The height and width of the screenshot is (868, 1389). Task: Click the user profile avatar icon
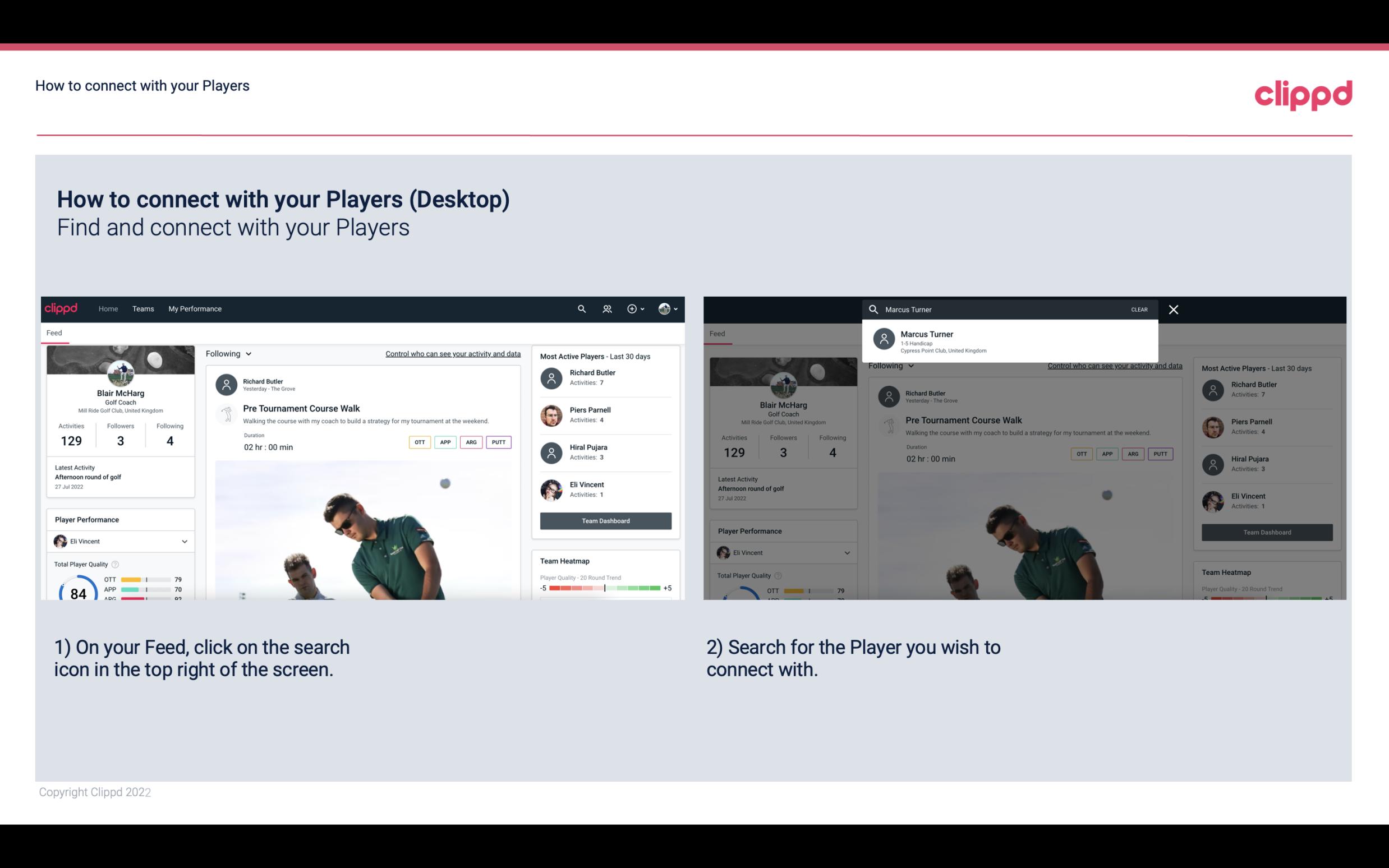tap(664, 308)
